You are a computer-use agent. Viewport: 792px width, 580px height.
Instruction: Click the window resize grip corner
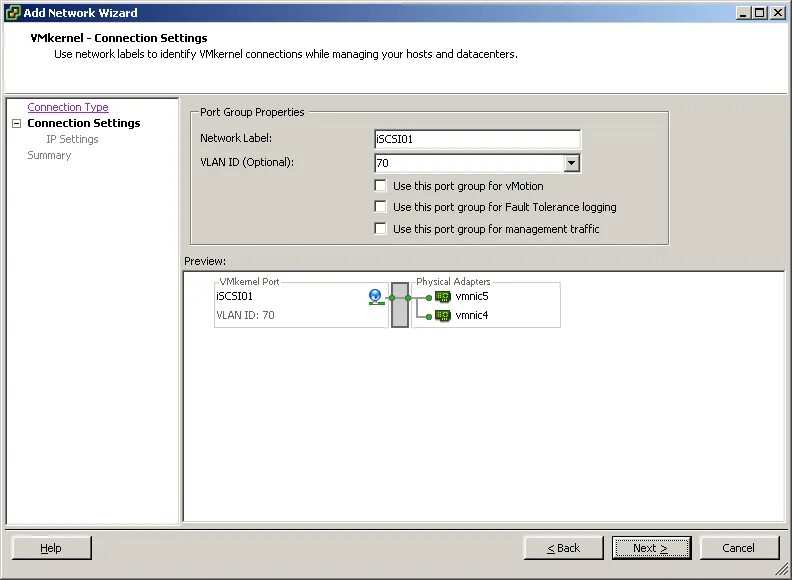[x=780, y=569]
